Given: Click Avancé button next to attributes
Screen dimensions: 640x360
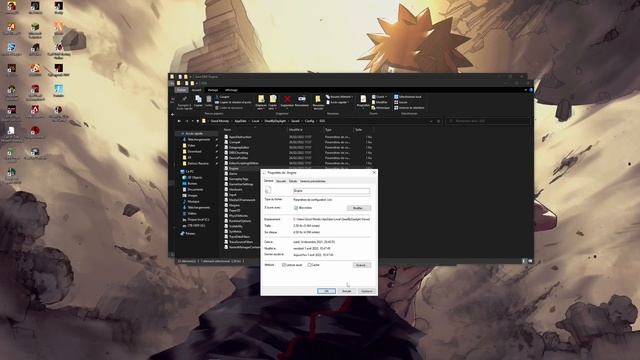Looking at the screenshot, I should (x=361, y=265).
